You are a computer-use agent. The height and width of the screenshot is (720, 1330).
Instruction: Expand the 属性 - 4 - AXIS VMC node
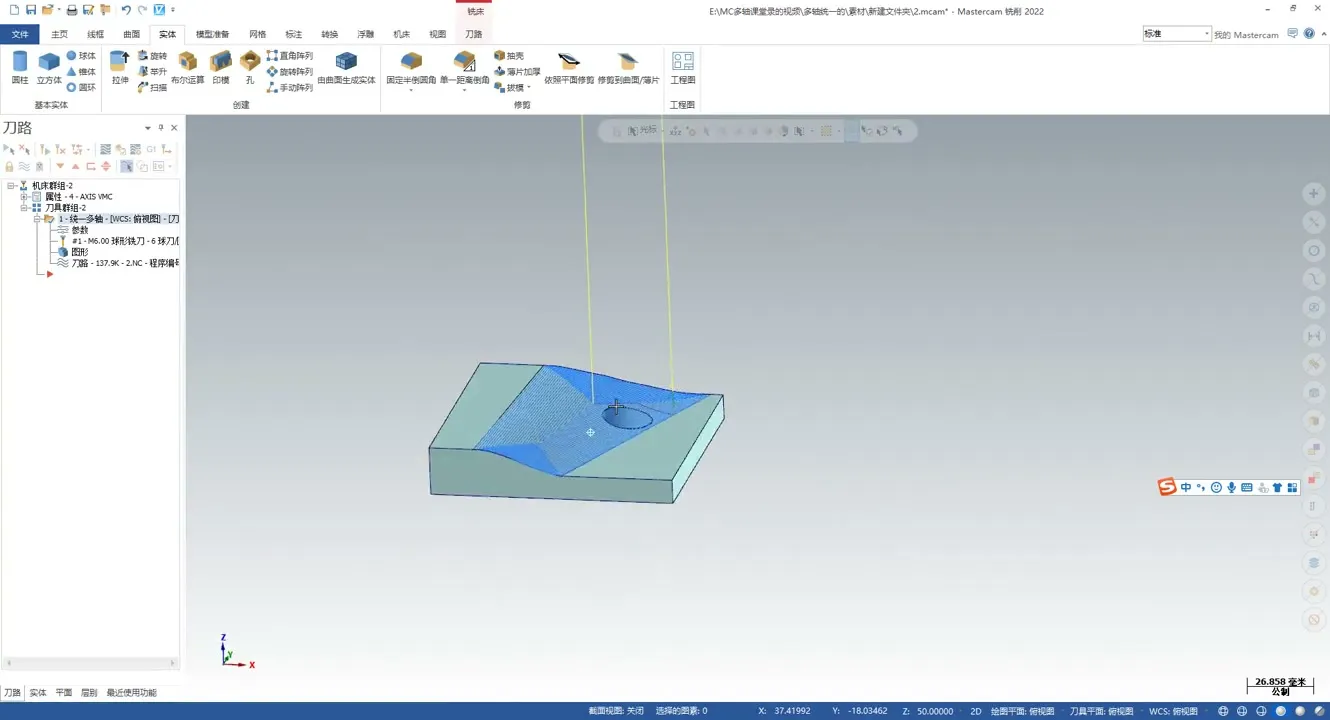24,197
